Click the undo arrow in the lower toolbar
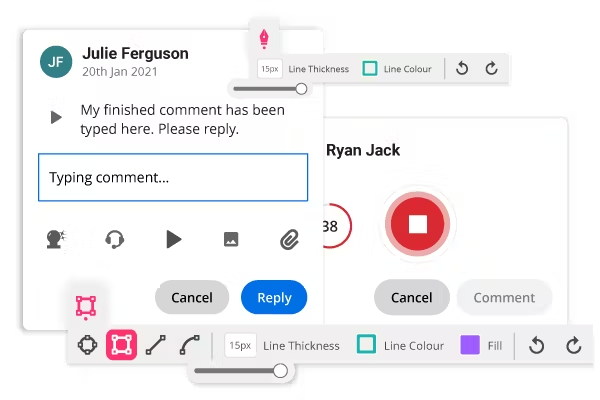The image size is (600, 400). 536,346
